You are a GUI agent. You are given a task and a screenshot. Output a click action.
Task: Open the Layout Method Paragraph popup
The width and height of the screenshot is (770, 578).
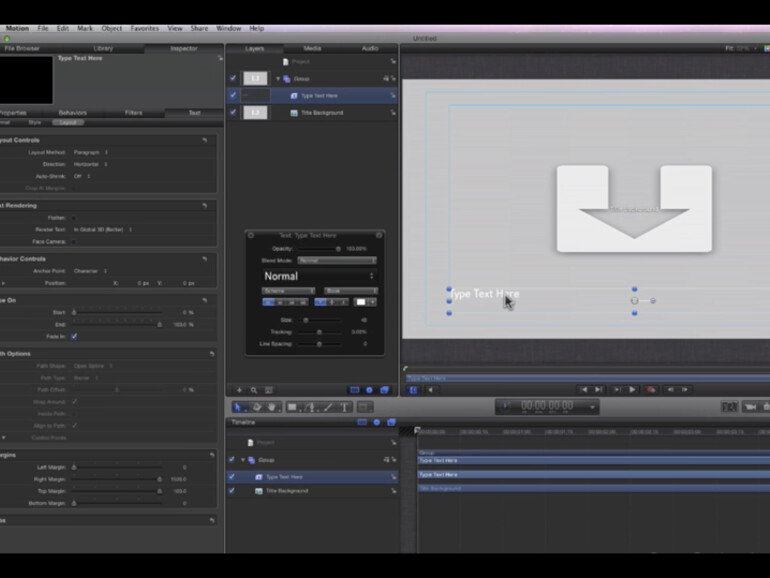point(91,152)
